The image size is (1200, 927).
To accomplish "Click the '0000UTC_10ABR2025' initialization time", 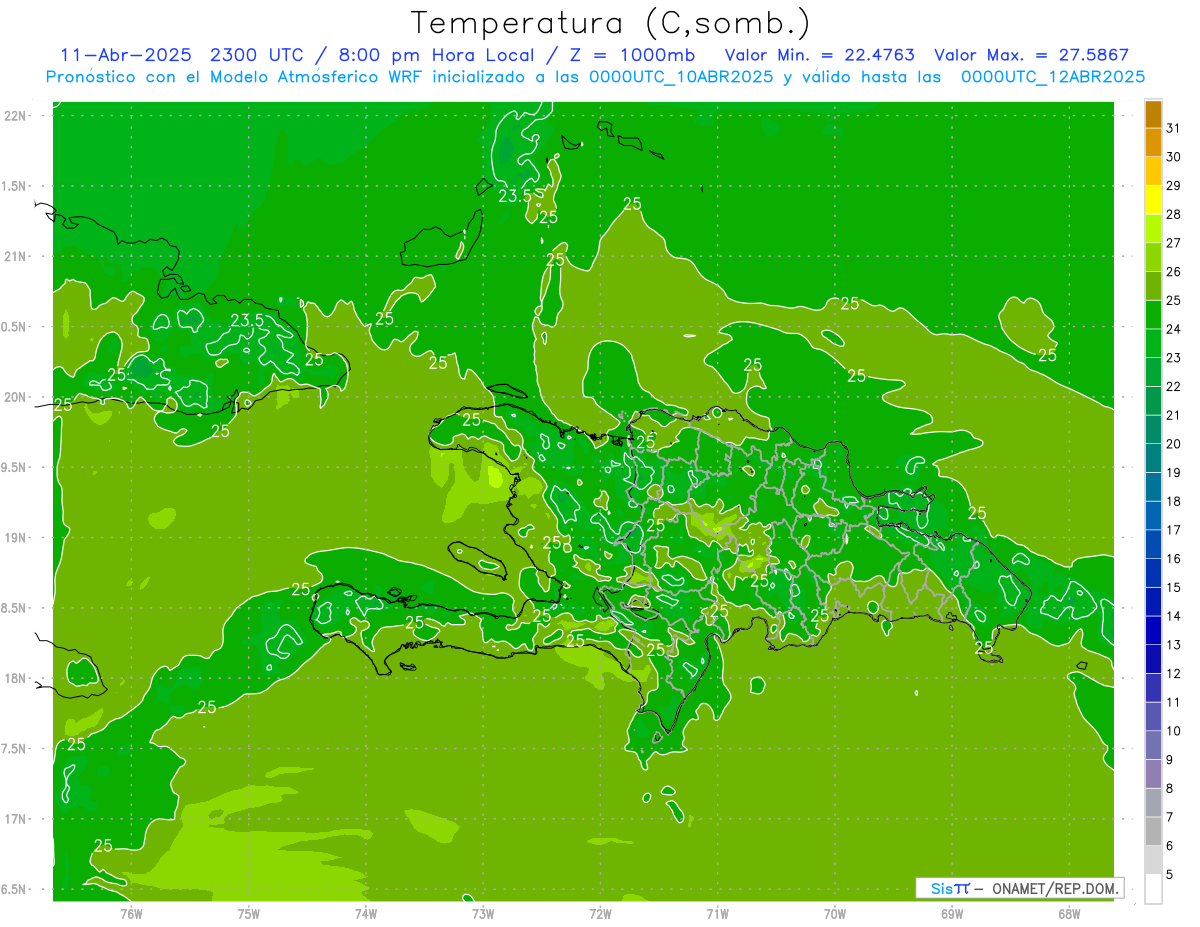I will click(681, 77).
